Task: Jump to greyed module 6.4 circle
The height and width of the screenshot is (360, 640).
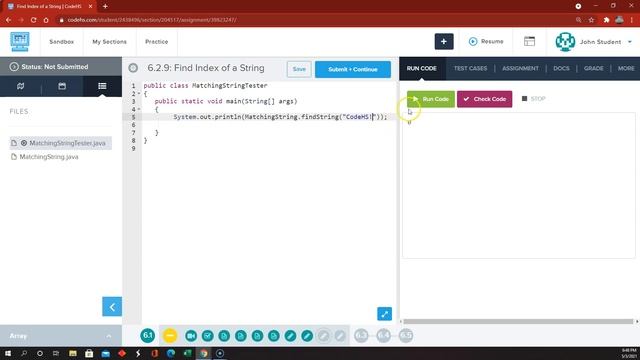Action: [384, 336]
